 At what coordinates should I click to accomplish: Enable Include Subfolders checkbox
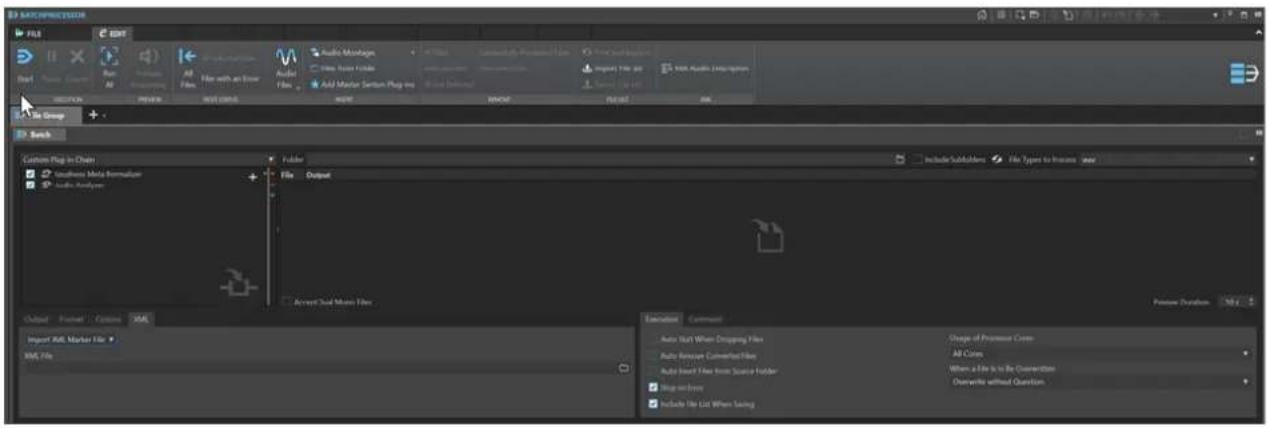pos(918,159)
